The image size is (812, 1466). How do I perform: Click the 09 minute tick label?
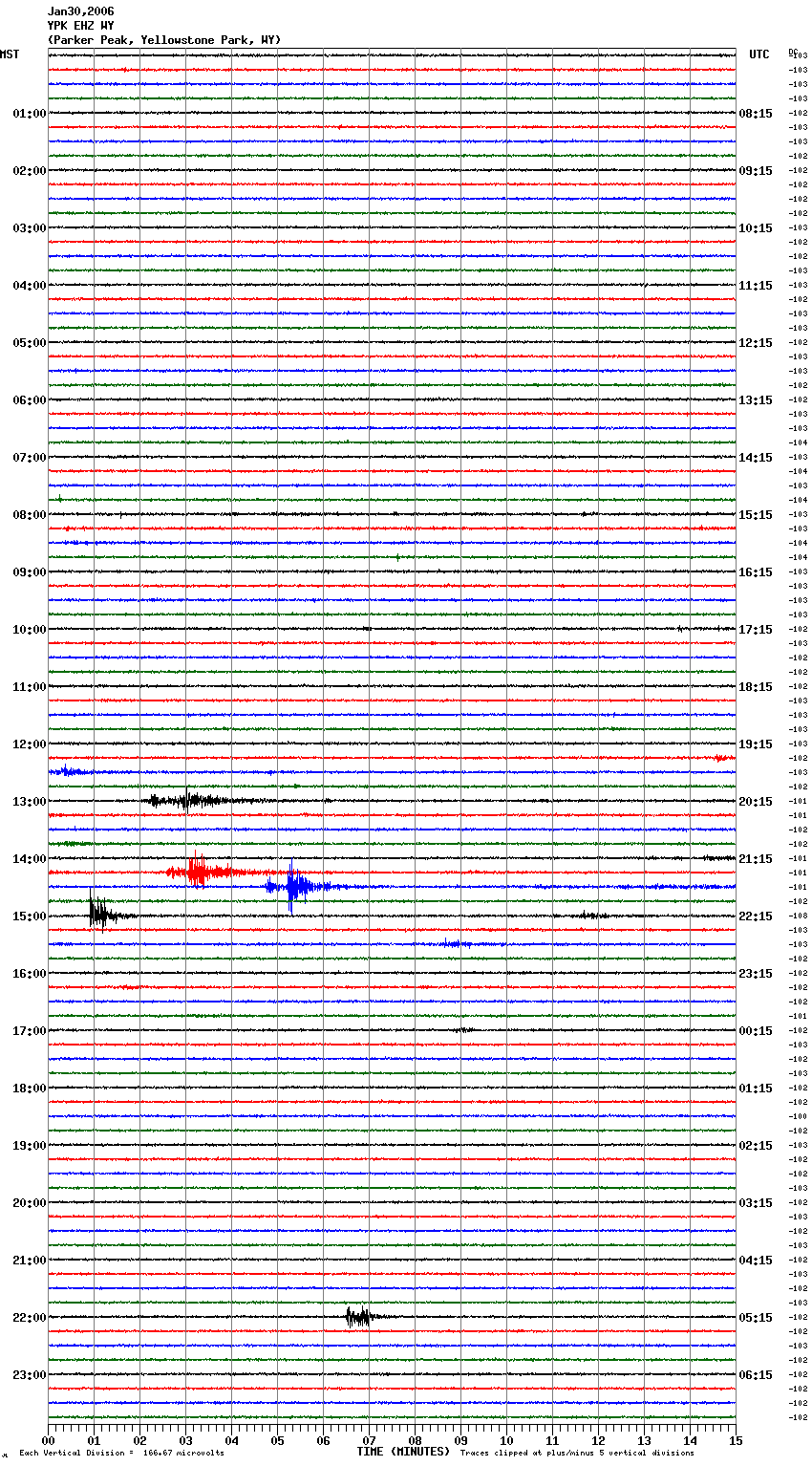(460, 1440)
